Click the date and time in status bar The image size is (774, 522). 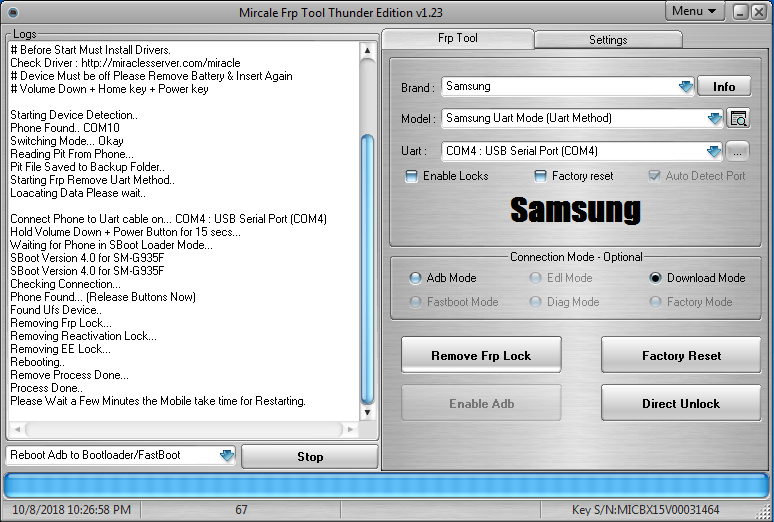(x=72, y=510)
